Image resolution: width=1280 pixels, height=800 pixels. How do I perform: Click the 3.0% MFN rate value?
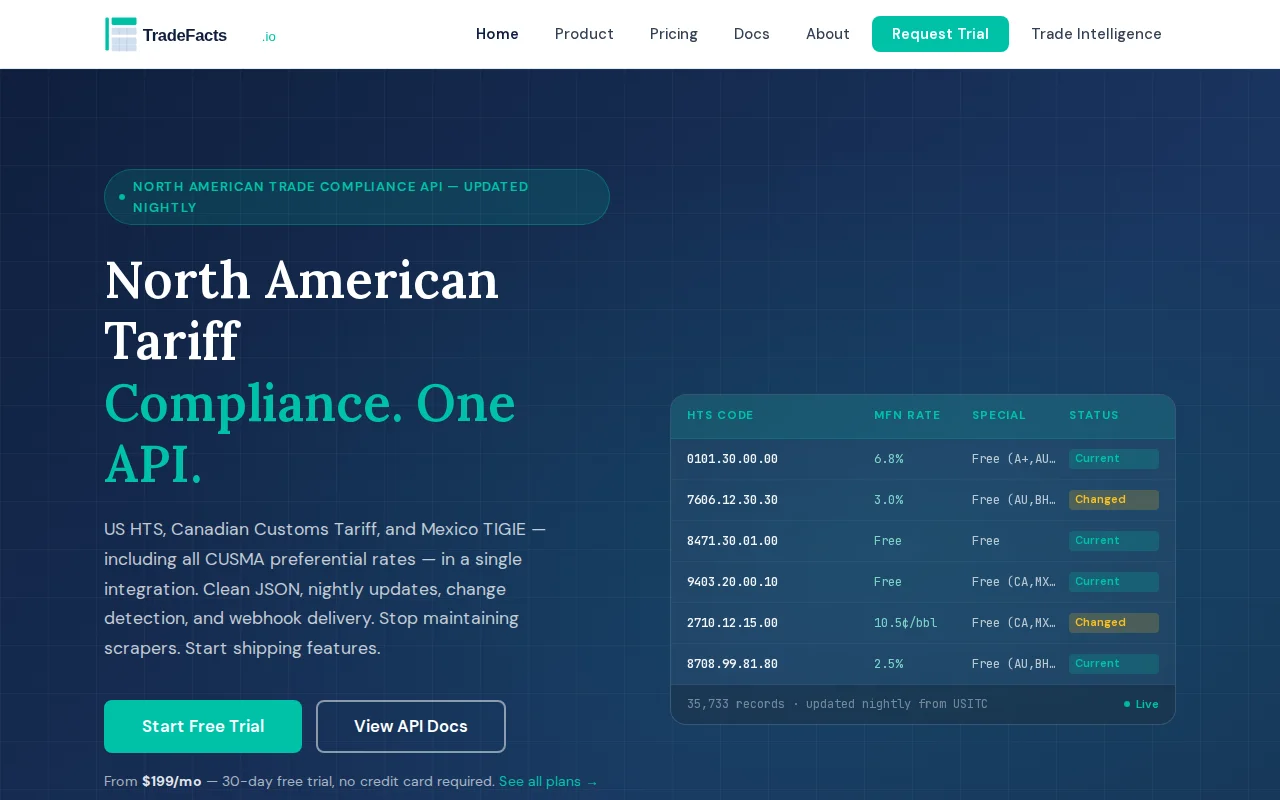(x=888, y=500)
